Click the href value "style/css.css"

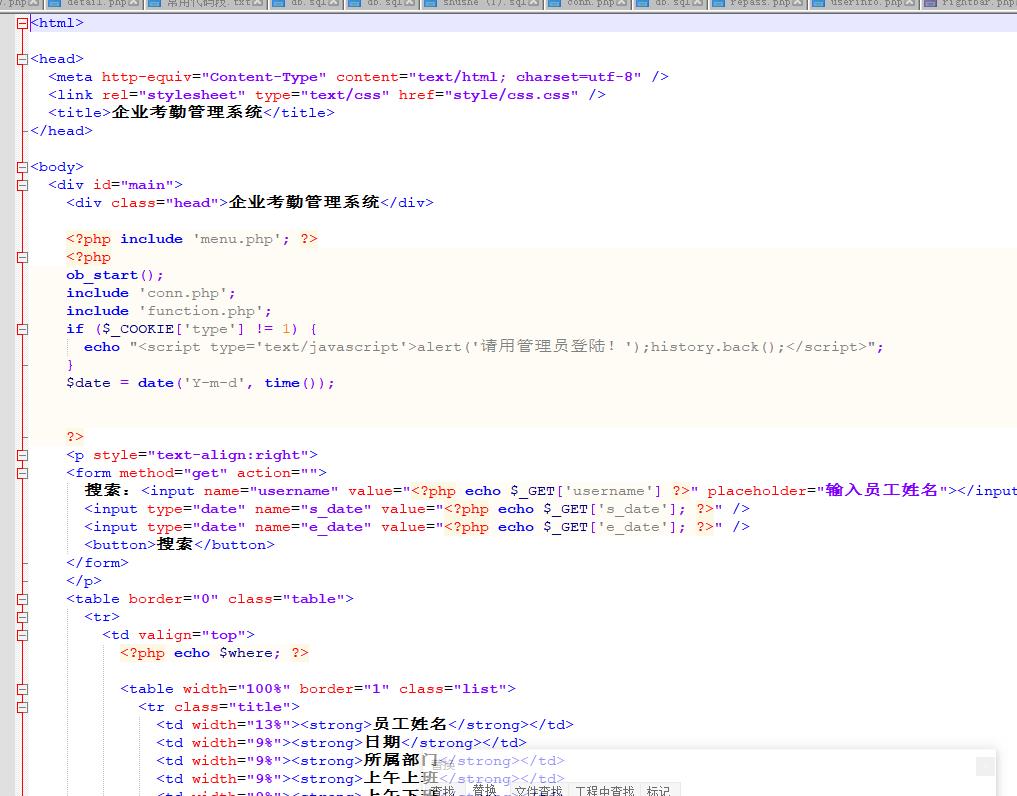pyautogui.click(x=511, y=95)
